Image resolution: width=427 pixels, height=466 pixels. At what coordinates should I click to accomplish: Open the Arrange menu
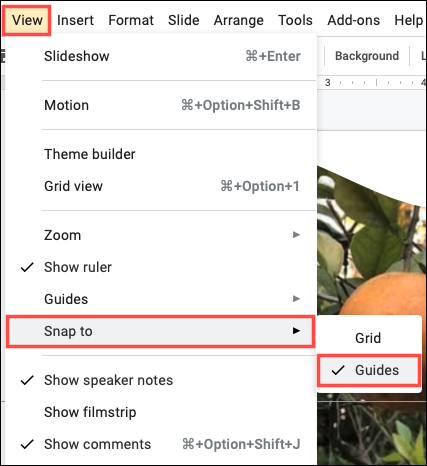click(x=239, y=20)
